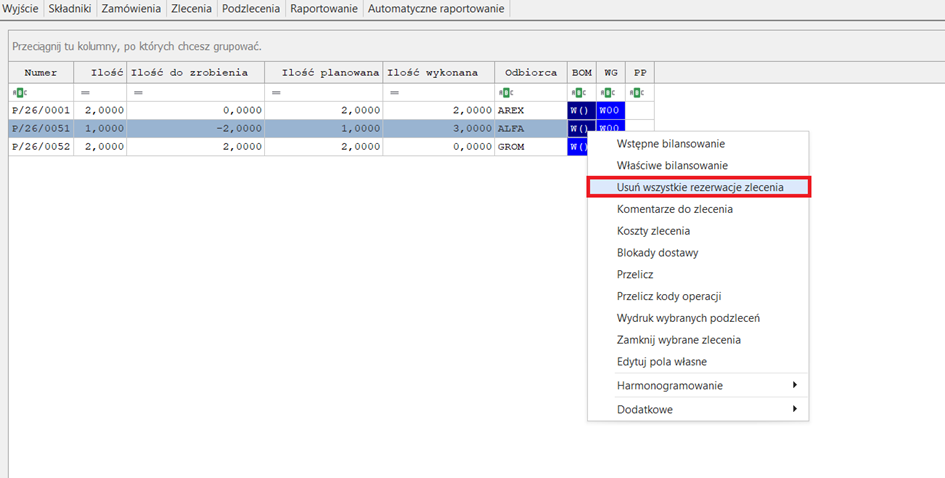Viewport: 945px width, 478px height.
Task: Click the equals filter icon under Ilość planowana
Action: [x=276, y=92]
